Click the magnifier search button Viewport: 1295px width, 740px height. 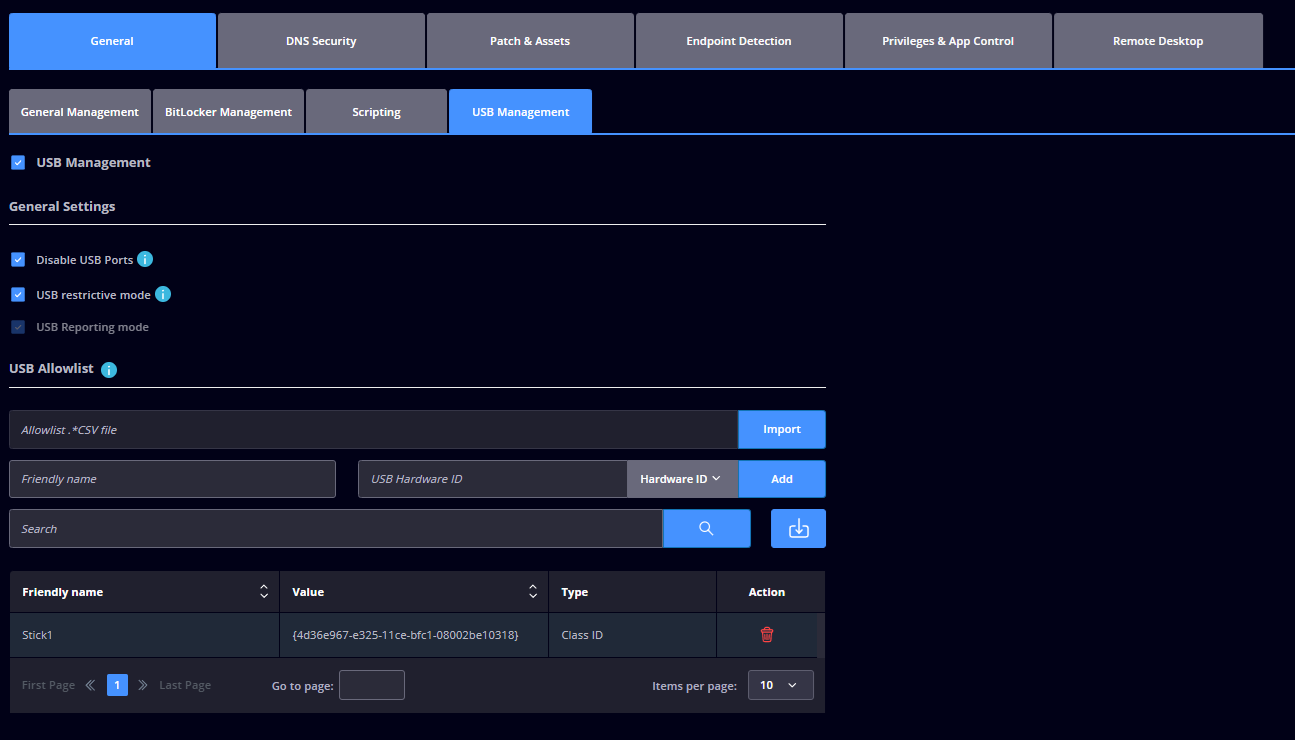706,529
